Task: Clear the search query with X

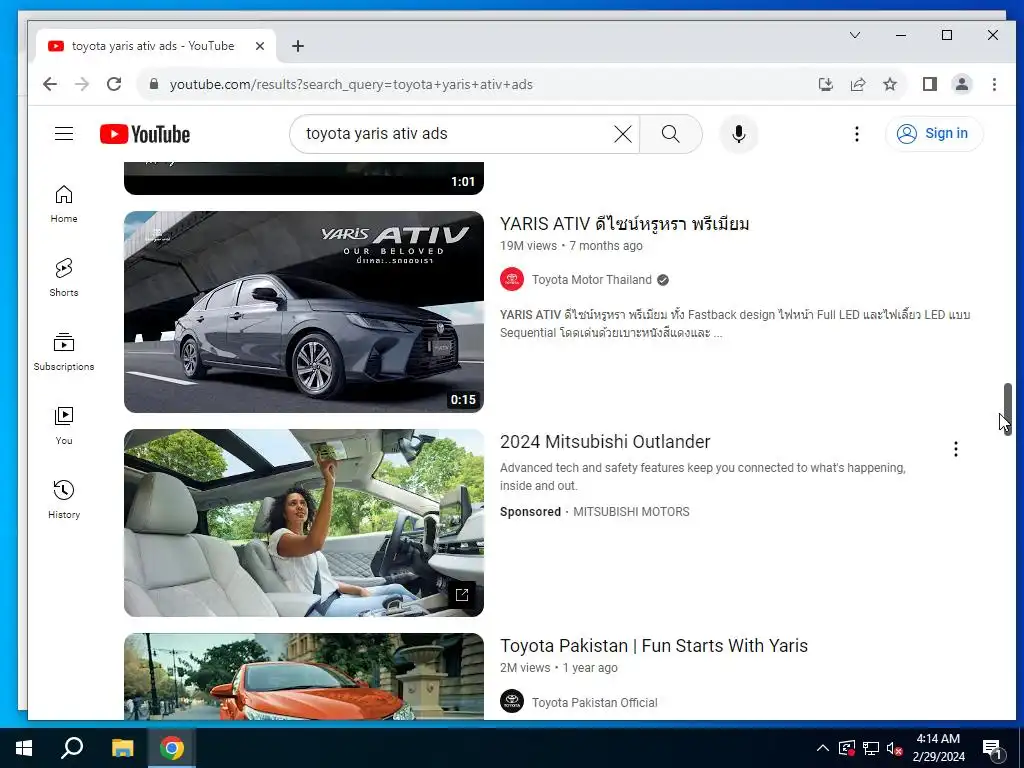Action: tap(623, 134)
